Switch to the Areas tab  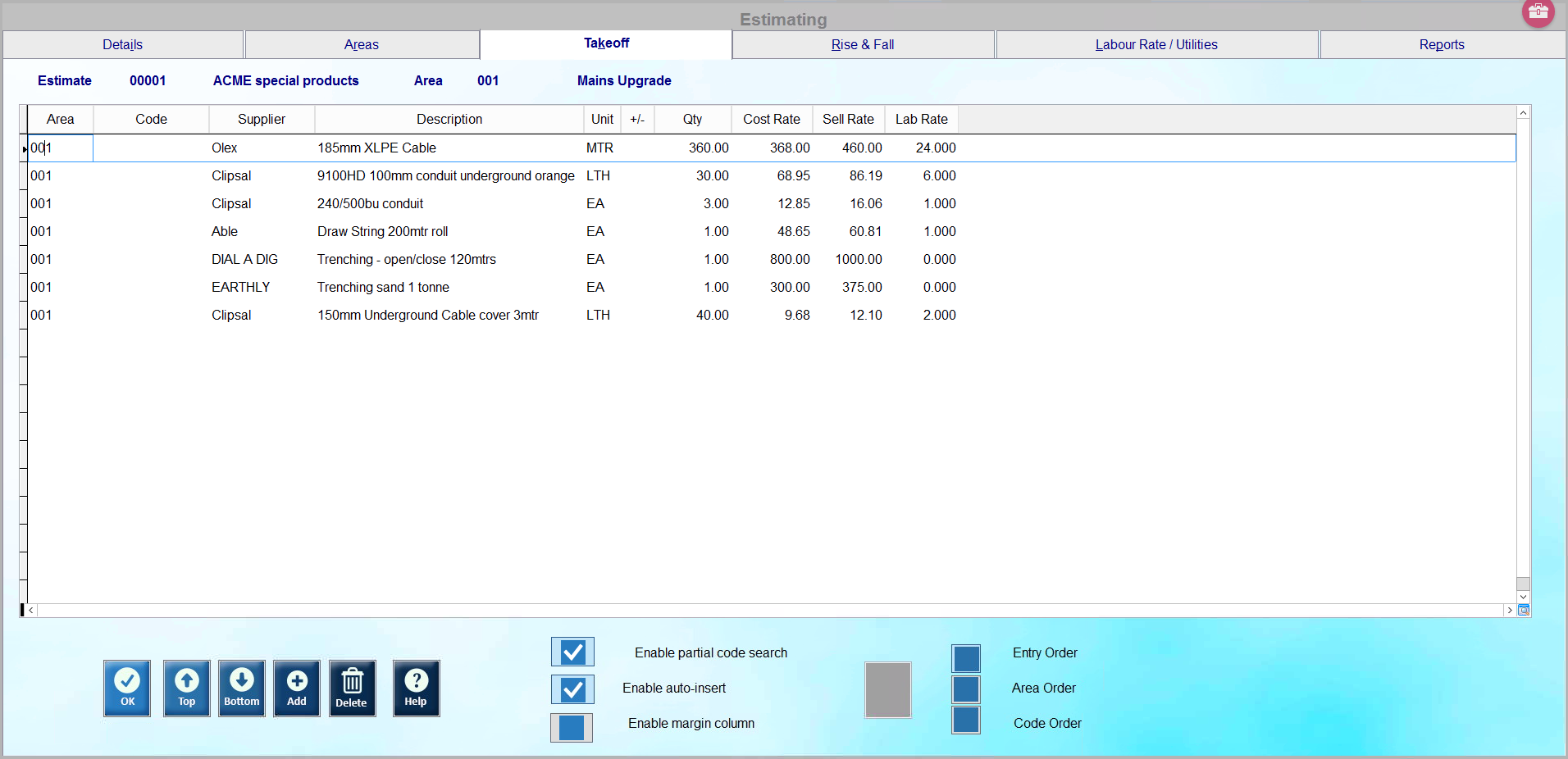[x=362, y=44]
